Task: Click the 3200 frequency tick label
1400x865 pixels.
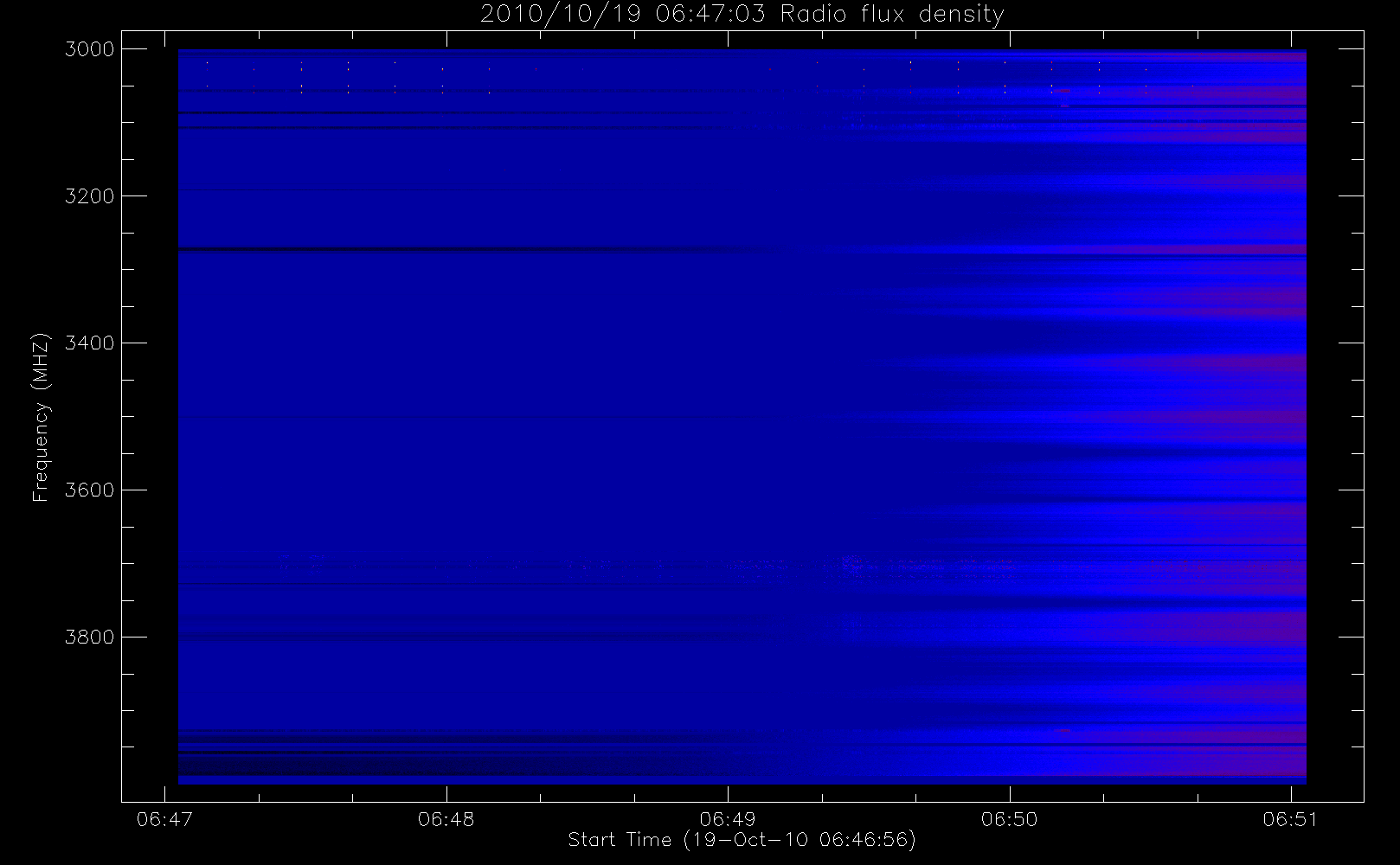Action: pos(90,196)
